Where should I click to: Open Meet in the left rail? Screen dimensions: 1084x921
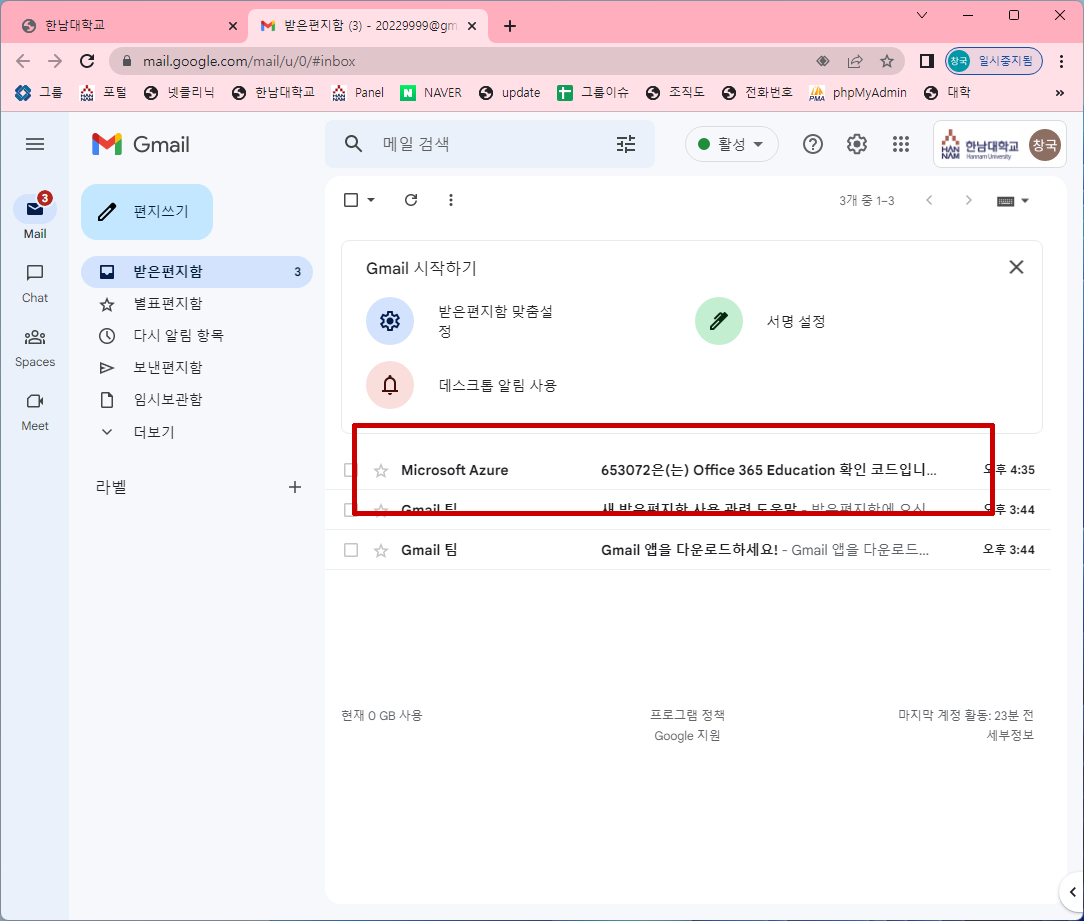(x=35, y=412)
